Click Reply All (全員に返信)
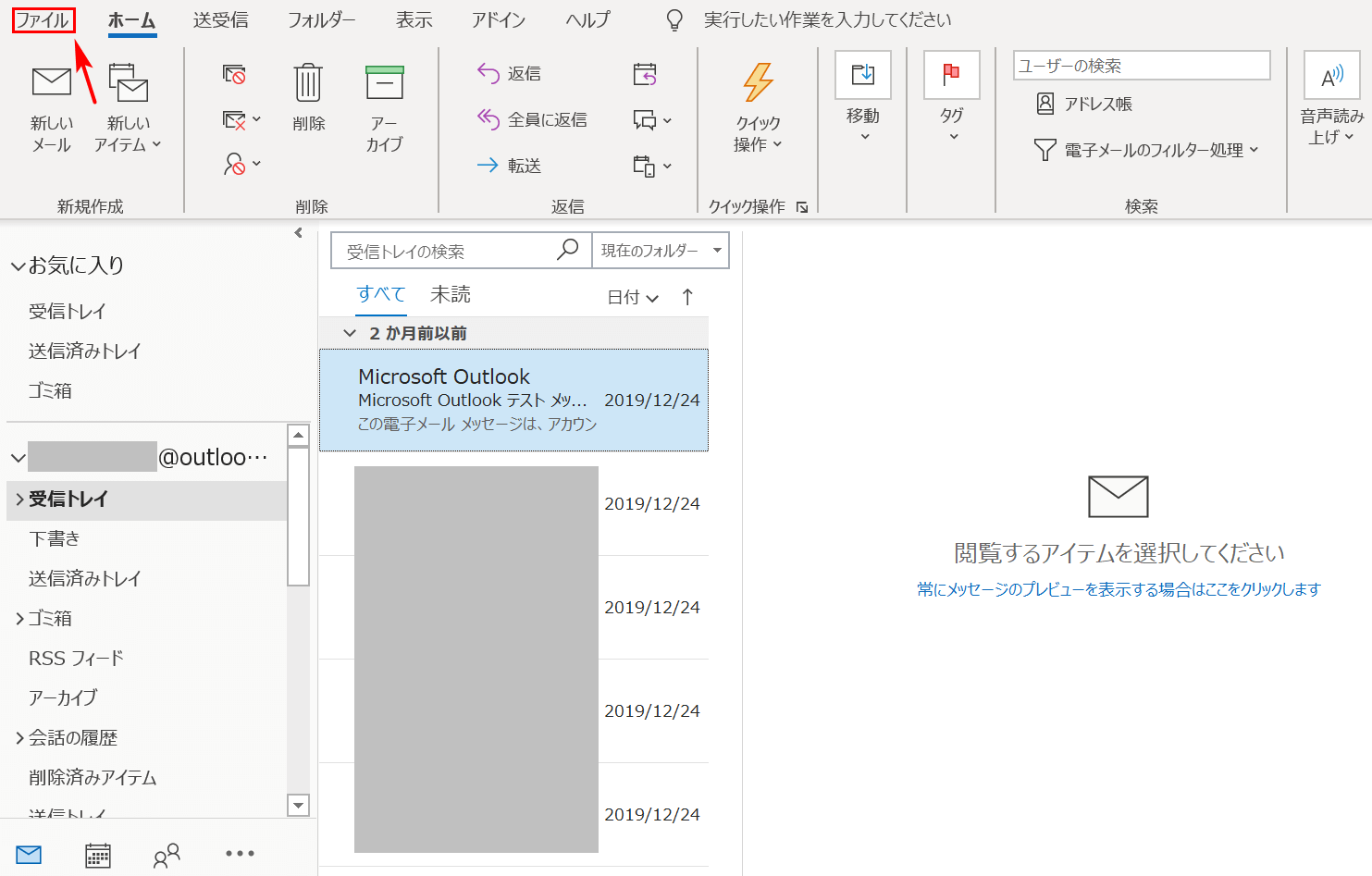 533,119
